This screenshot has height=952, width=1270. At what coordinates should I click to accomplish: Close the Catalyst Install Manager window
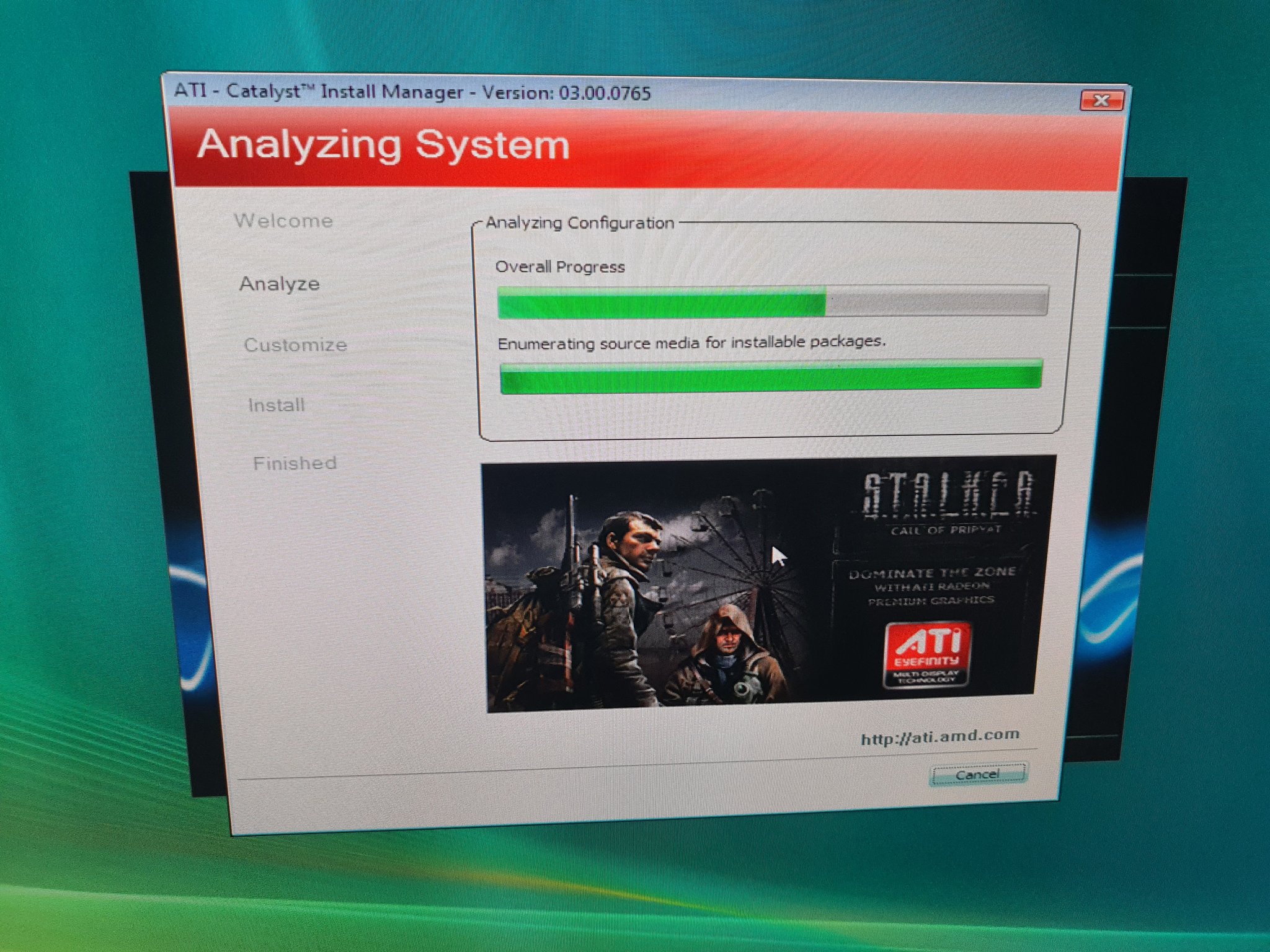[x=1101, y=100]
